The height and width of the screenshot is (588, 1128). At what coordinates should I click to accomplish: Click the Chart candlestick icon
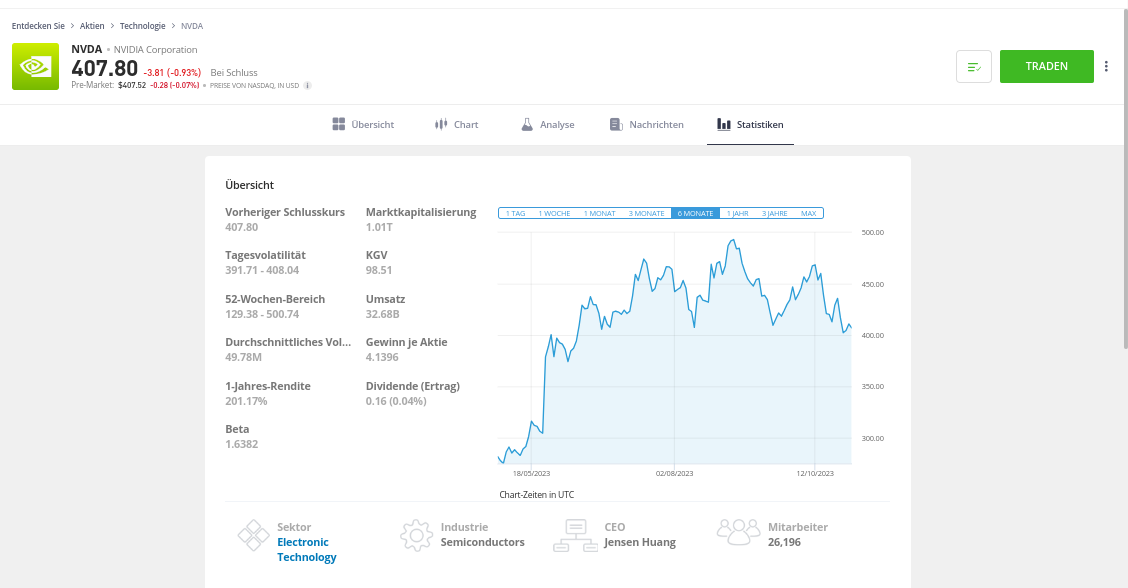tap(441, 125)
